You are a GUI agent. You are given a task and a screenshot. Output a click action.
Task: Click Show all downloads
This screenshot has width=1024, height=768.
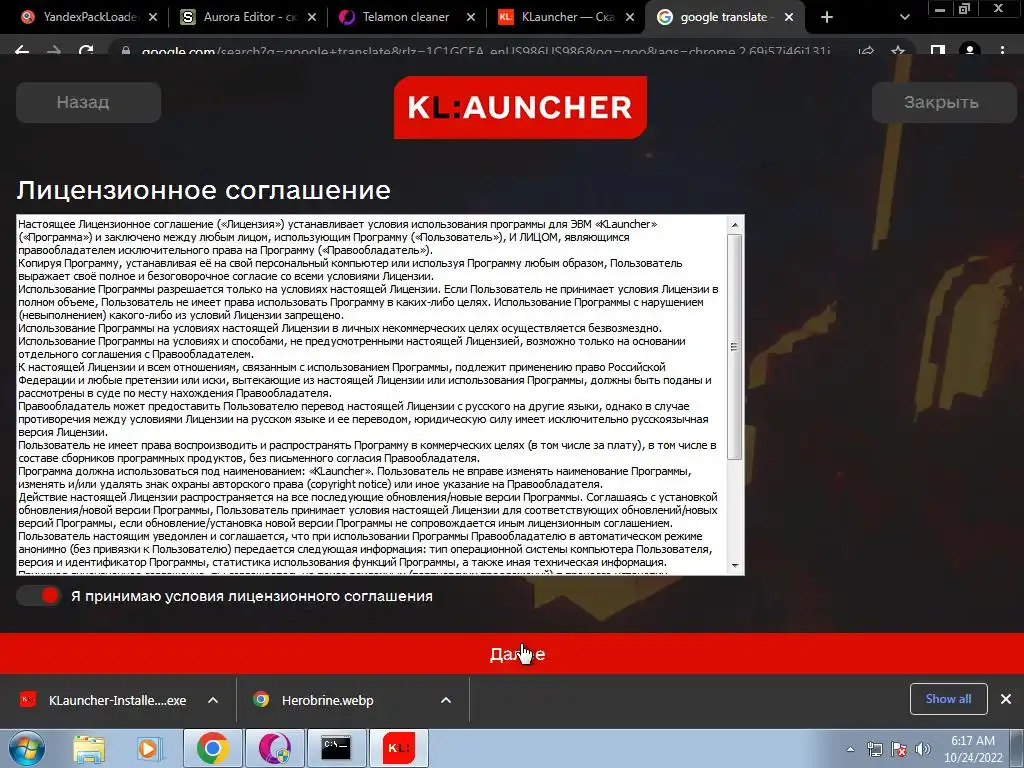[x=948, y=699]
